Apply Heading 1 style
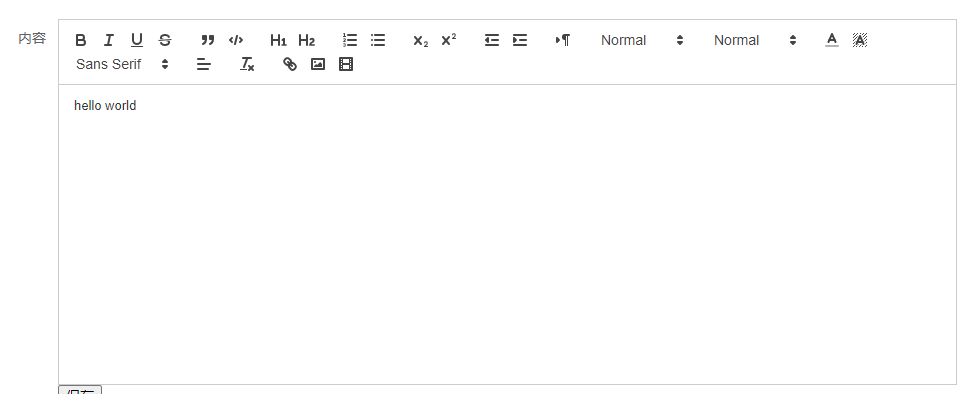Viewport: 962px width, 394px height. [x=279, y=41]
